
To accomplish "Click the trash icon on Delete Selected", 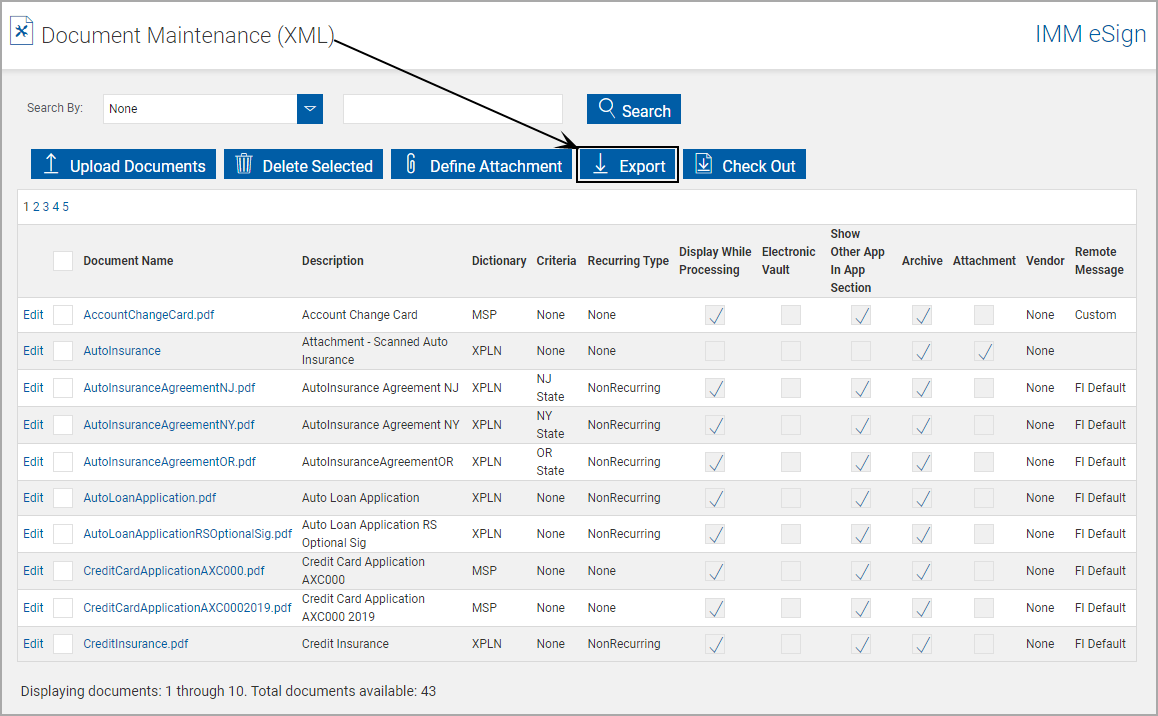I will pos(245,163).
